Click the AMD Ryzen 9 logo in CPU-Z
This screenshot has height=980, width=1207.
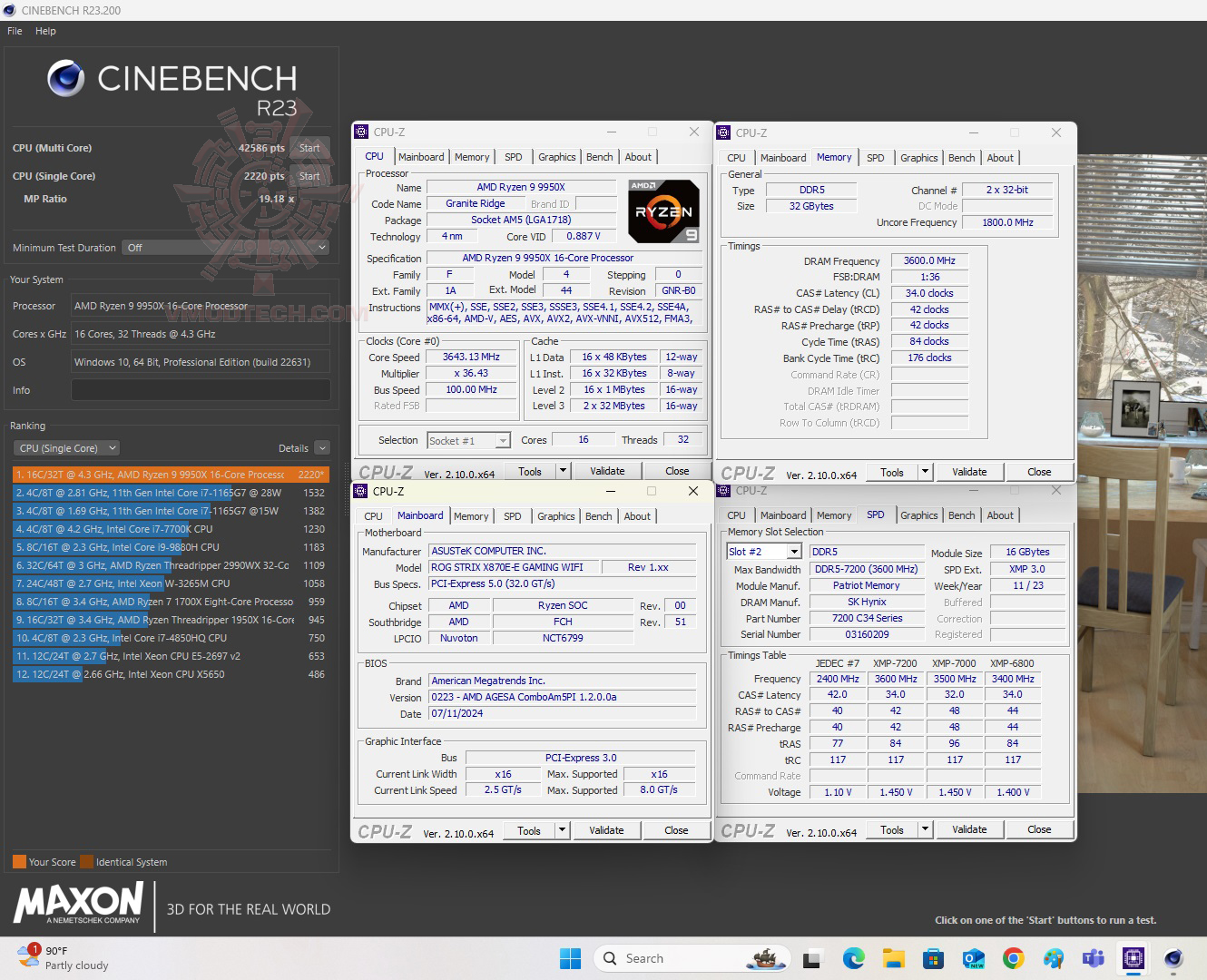(x=663, y=211)
